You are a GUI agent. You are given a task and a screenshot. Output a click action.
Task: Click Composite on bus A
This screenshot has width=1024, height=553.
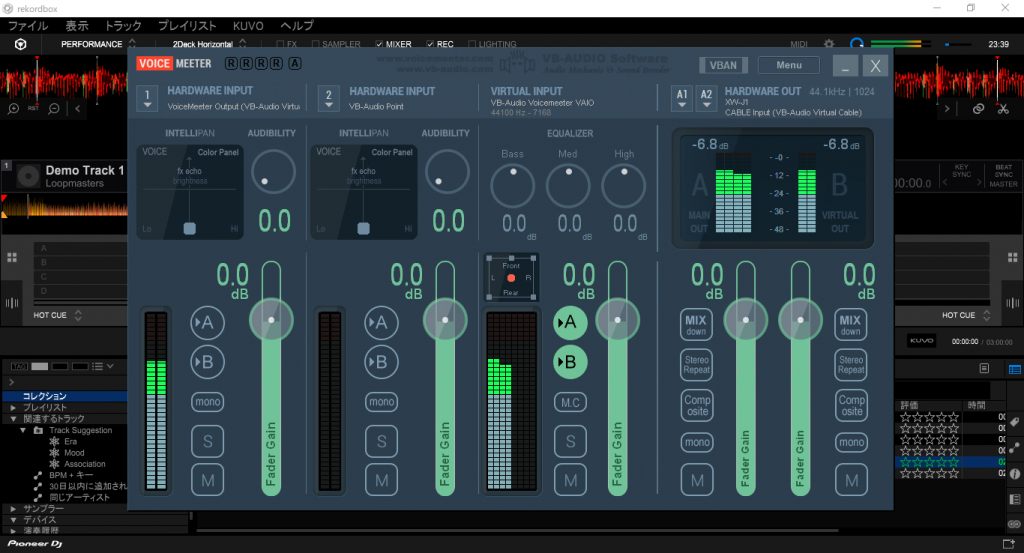(697, 405)
